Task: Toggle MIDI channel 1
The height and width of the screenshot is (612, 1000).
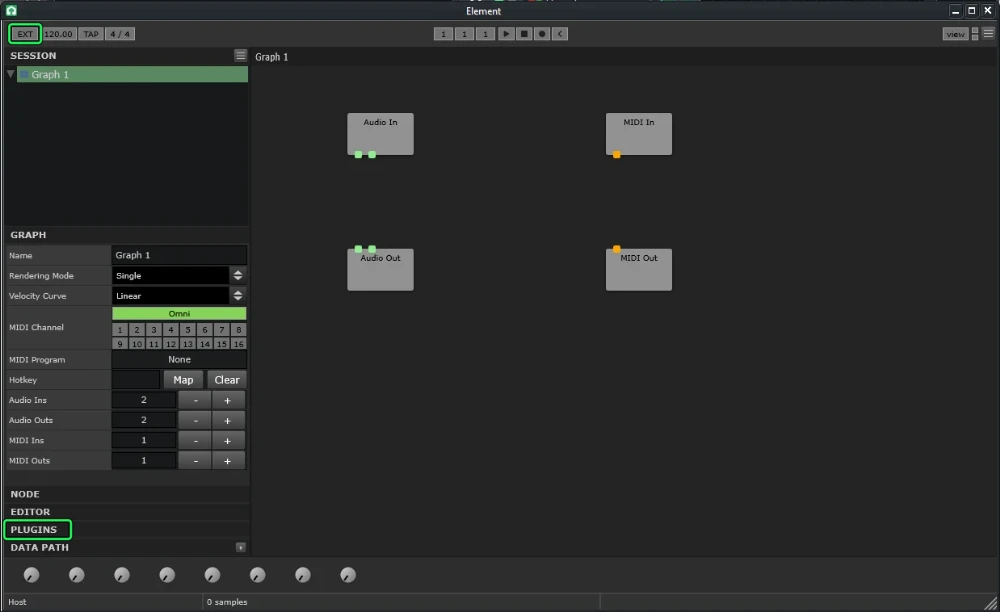Action: (120, 330)
